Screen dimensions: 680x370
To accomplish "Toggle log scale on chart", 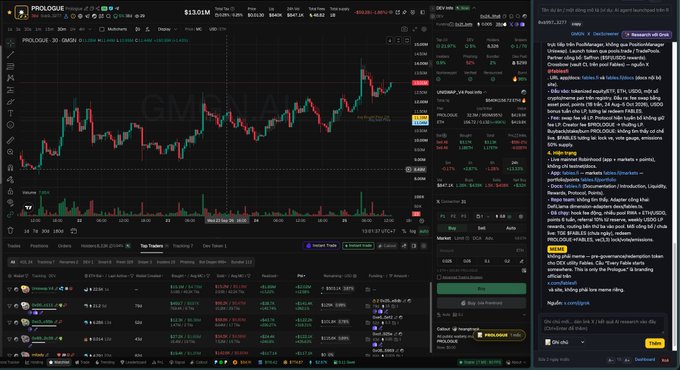I will pyautogui.click(x=412, y=231).
